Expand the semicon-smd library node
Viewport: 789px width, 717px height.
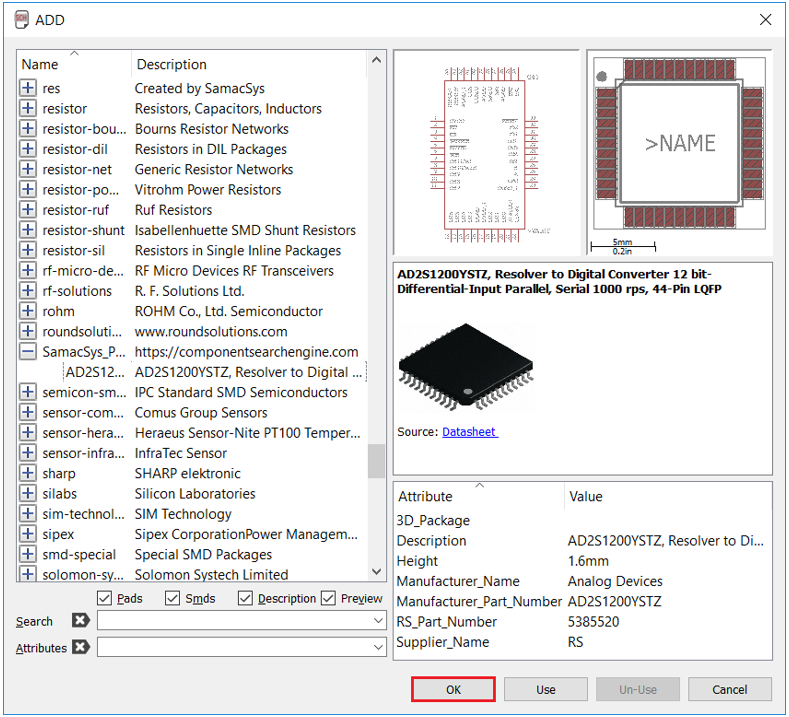(28, 392)
